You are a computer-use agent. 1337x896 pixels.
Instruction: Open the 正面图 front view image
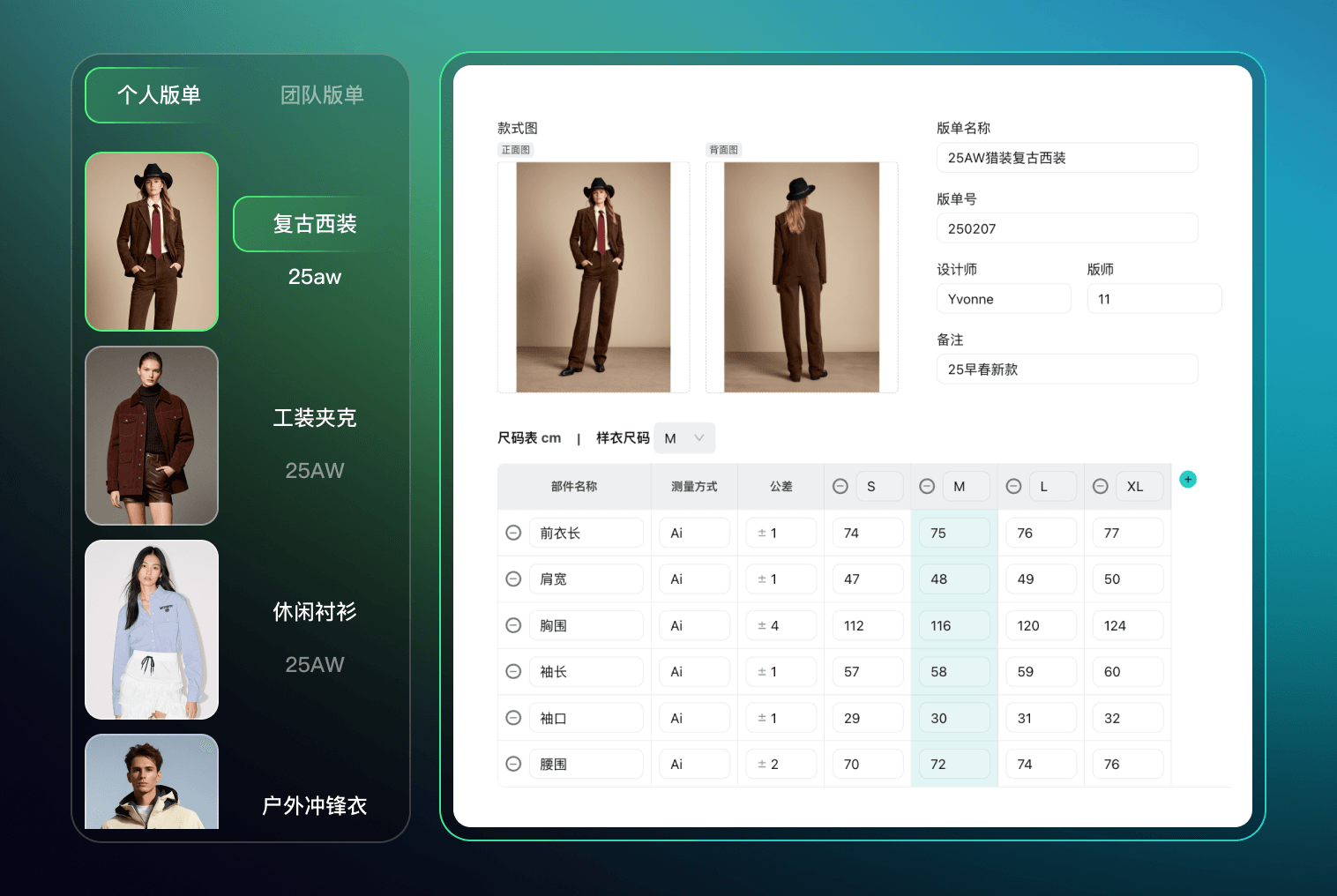[x=594, y=277]
